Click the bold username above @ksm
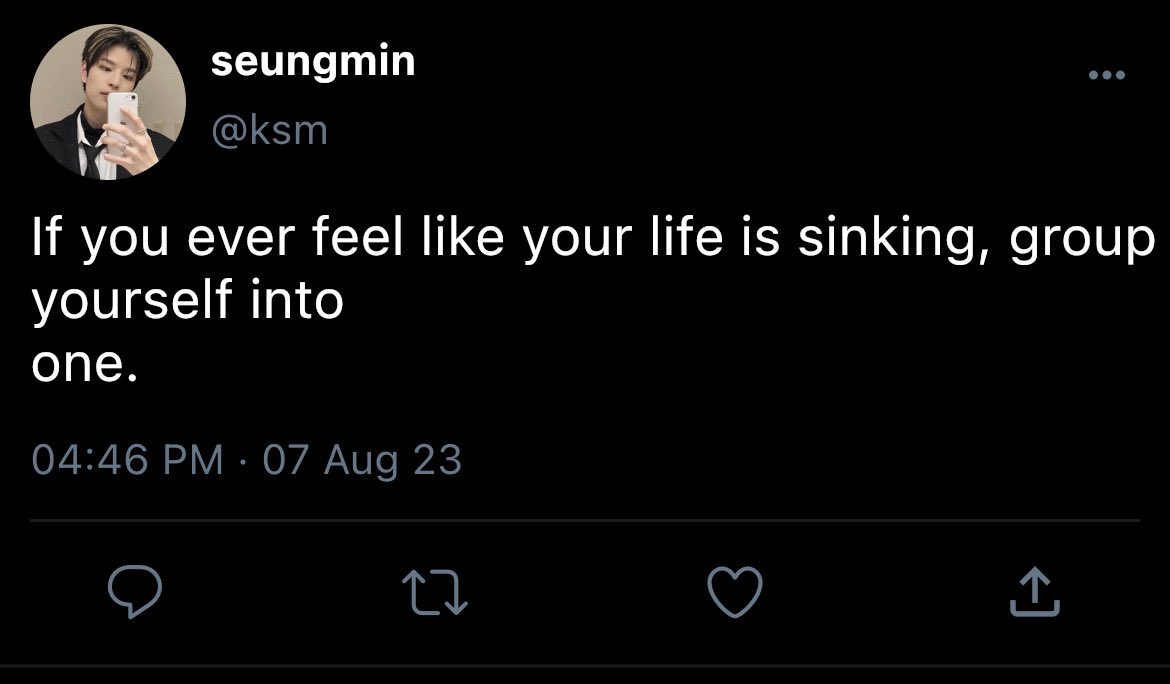The width and height of the screenshot is (1170, 684). coord(313,63)
